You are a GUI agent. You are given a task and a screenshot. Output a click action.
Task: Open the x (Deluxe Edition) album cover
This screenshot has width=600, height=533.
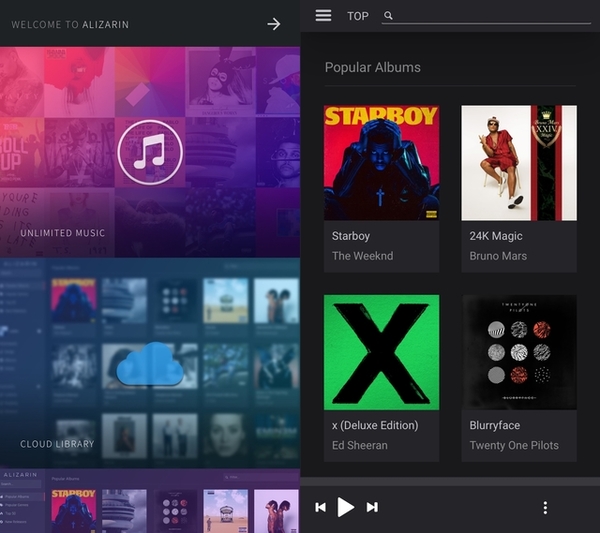point(382,352)
